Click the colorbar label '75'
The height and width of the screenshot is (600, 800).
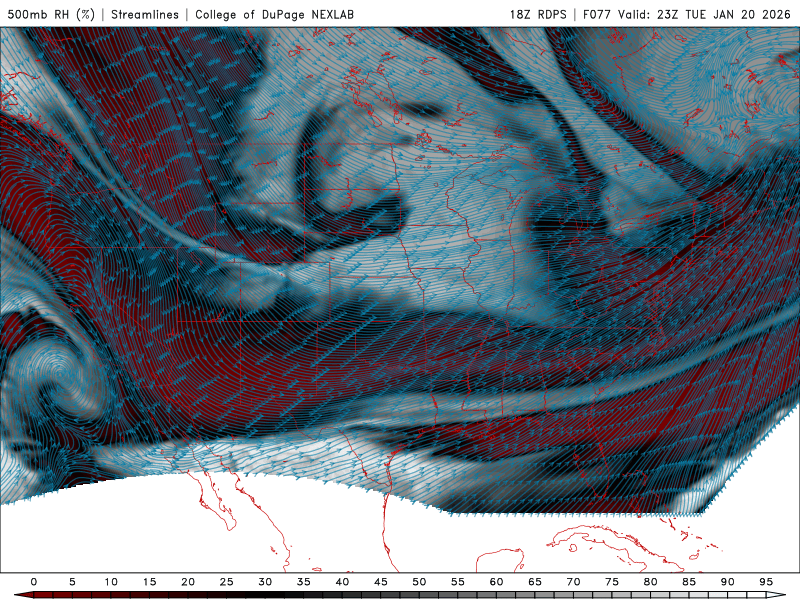pos(612,582)
